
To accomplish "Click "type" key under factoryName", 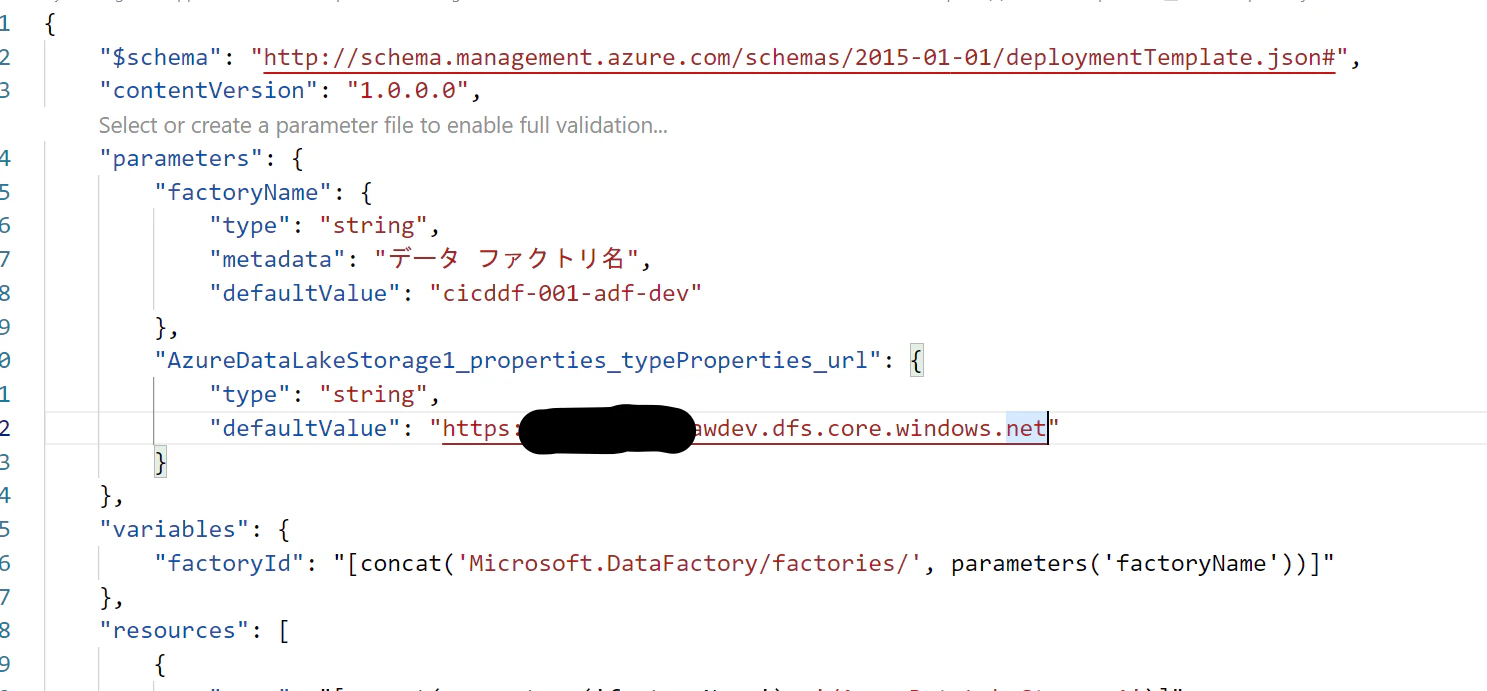I will click(x=250, y=225).
